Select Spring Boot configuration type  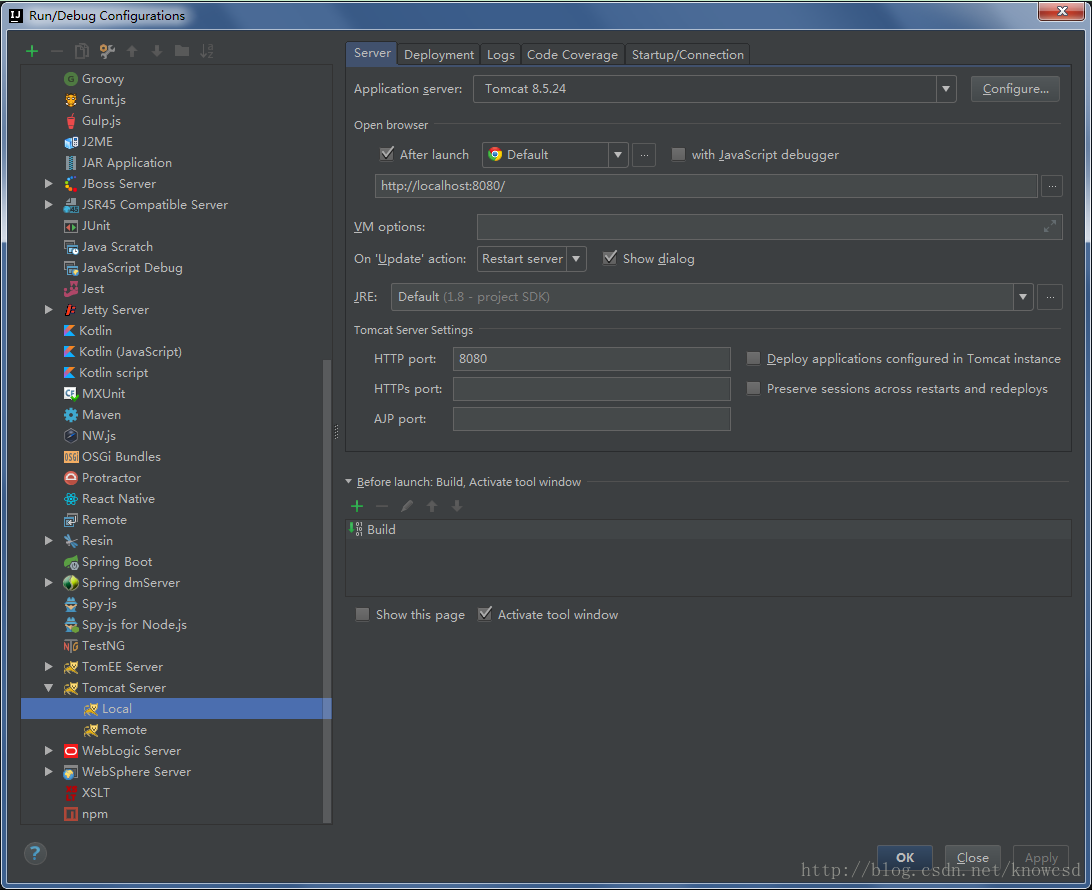(116, 561)
